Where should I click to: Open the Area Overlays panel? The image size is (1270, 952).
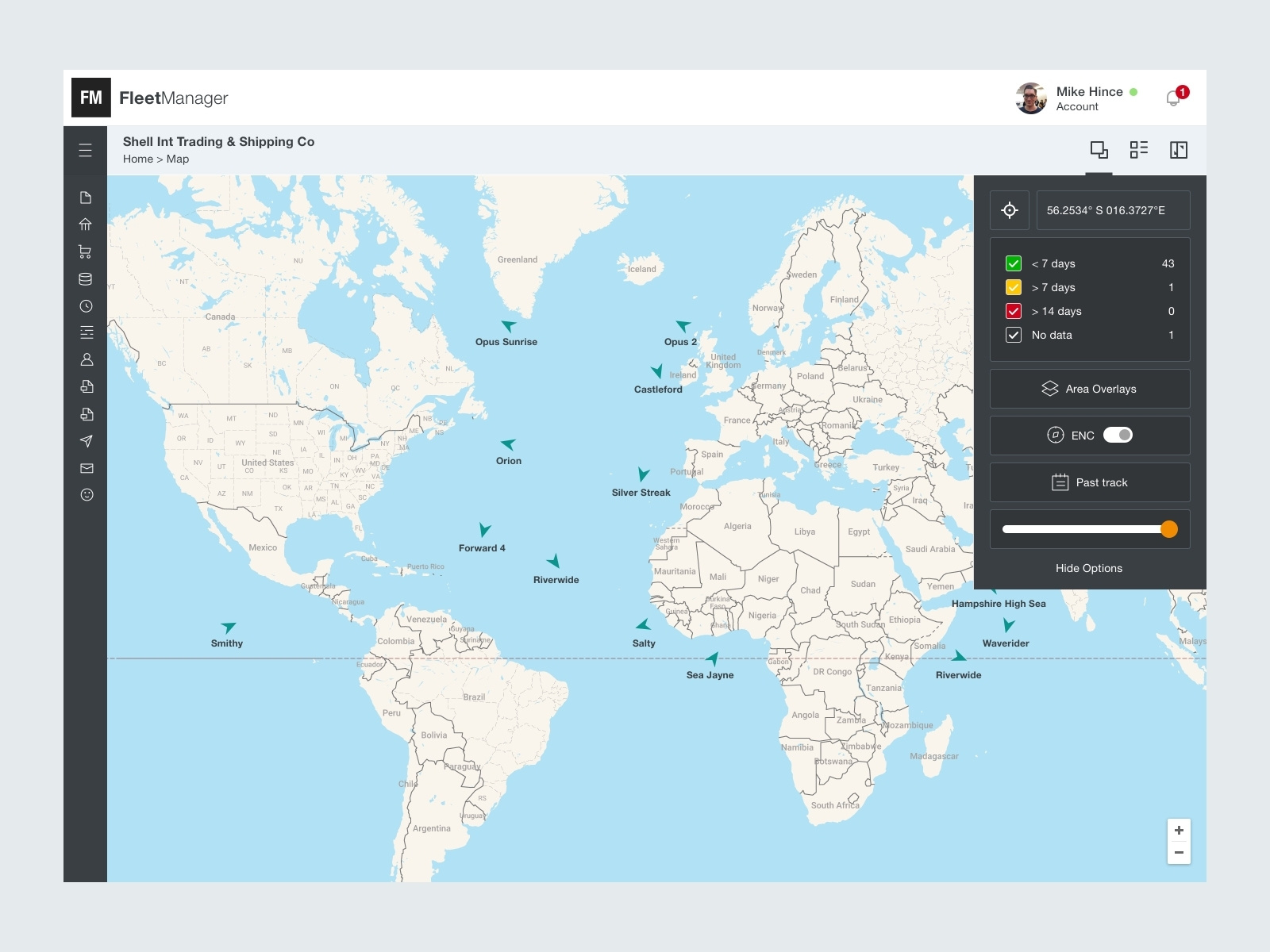[1089, 389]
